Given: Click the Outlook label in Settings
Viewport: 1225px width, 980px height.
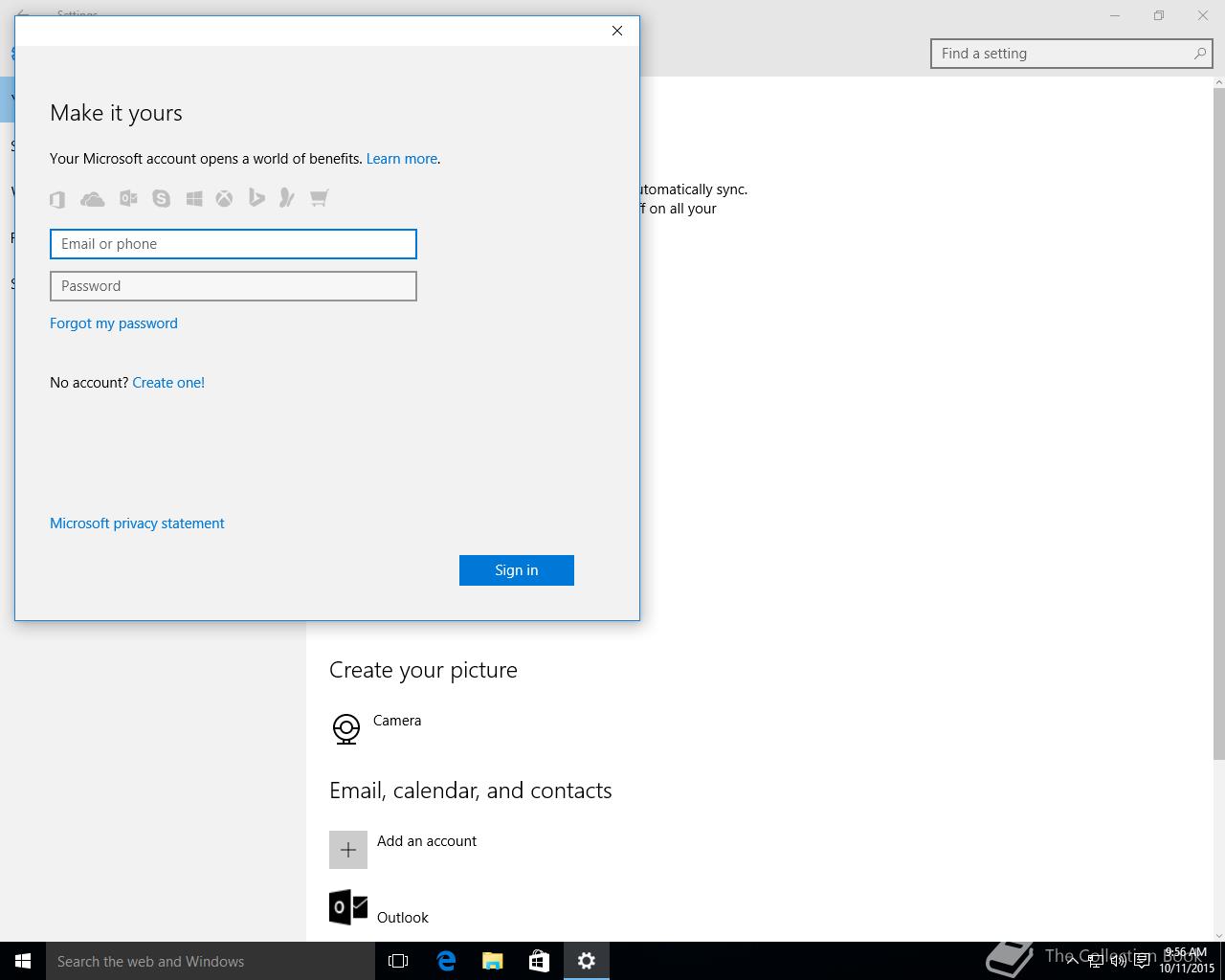Looking at the screenshot, I should pyautogui.click(x=403, y=918).
